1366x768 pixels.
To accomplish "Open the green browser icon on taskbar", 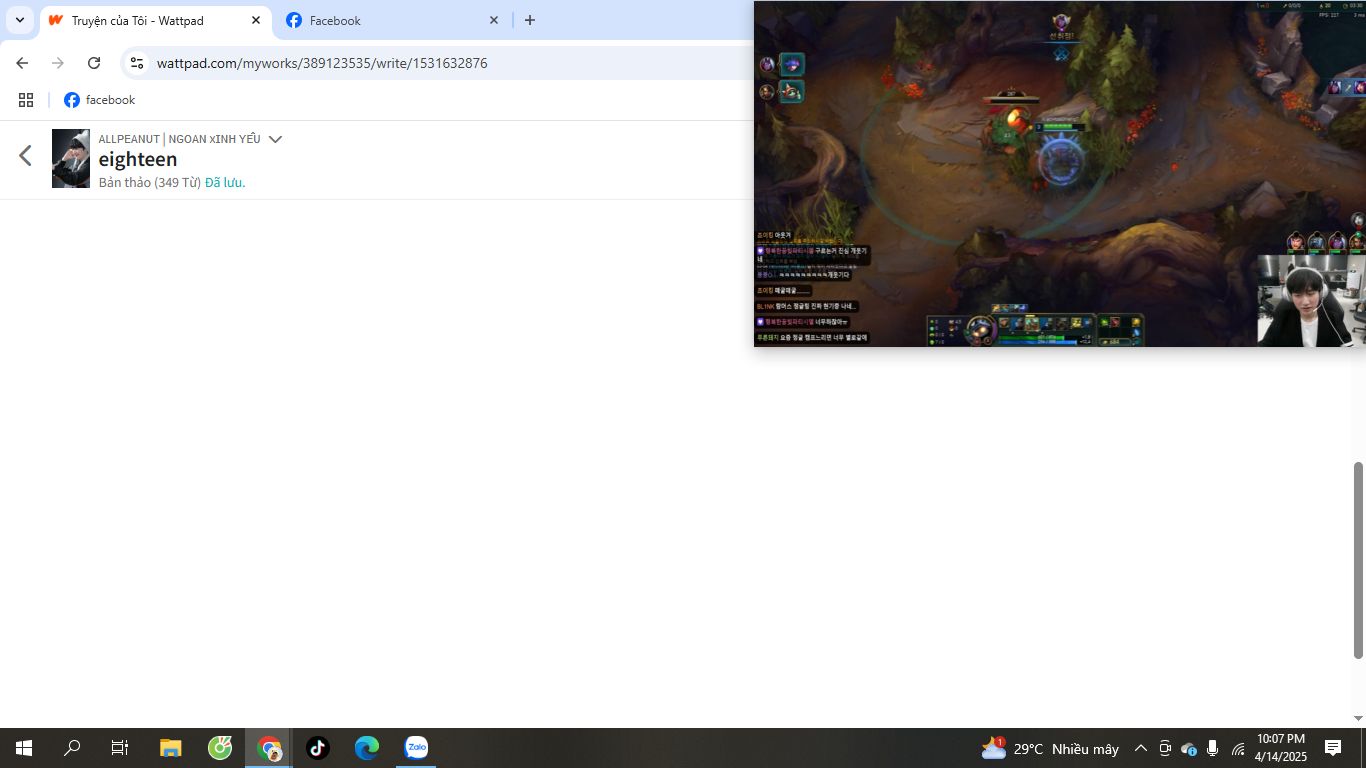I will 220,748.
